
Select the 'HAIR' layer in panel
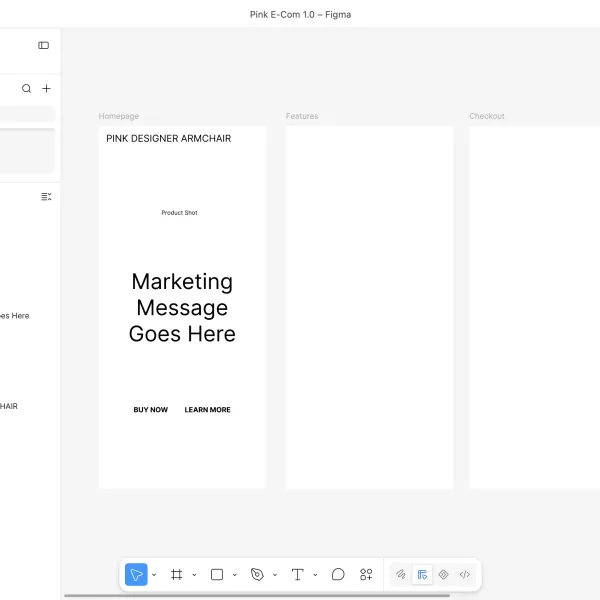(x=9, y=406)
